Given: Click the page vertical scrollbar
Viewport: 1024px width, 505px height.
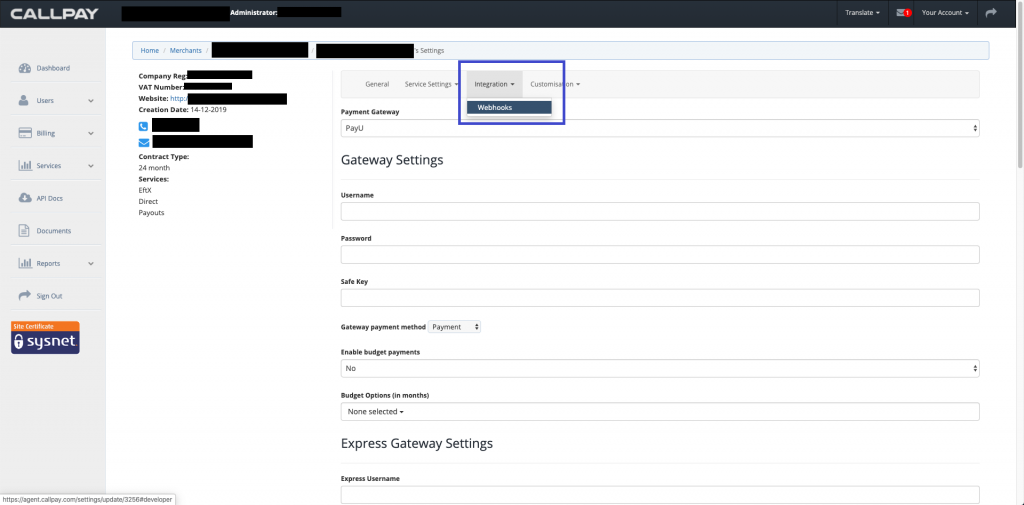Looking at the screenshot, I should [x=1020, y=85].
